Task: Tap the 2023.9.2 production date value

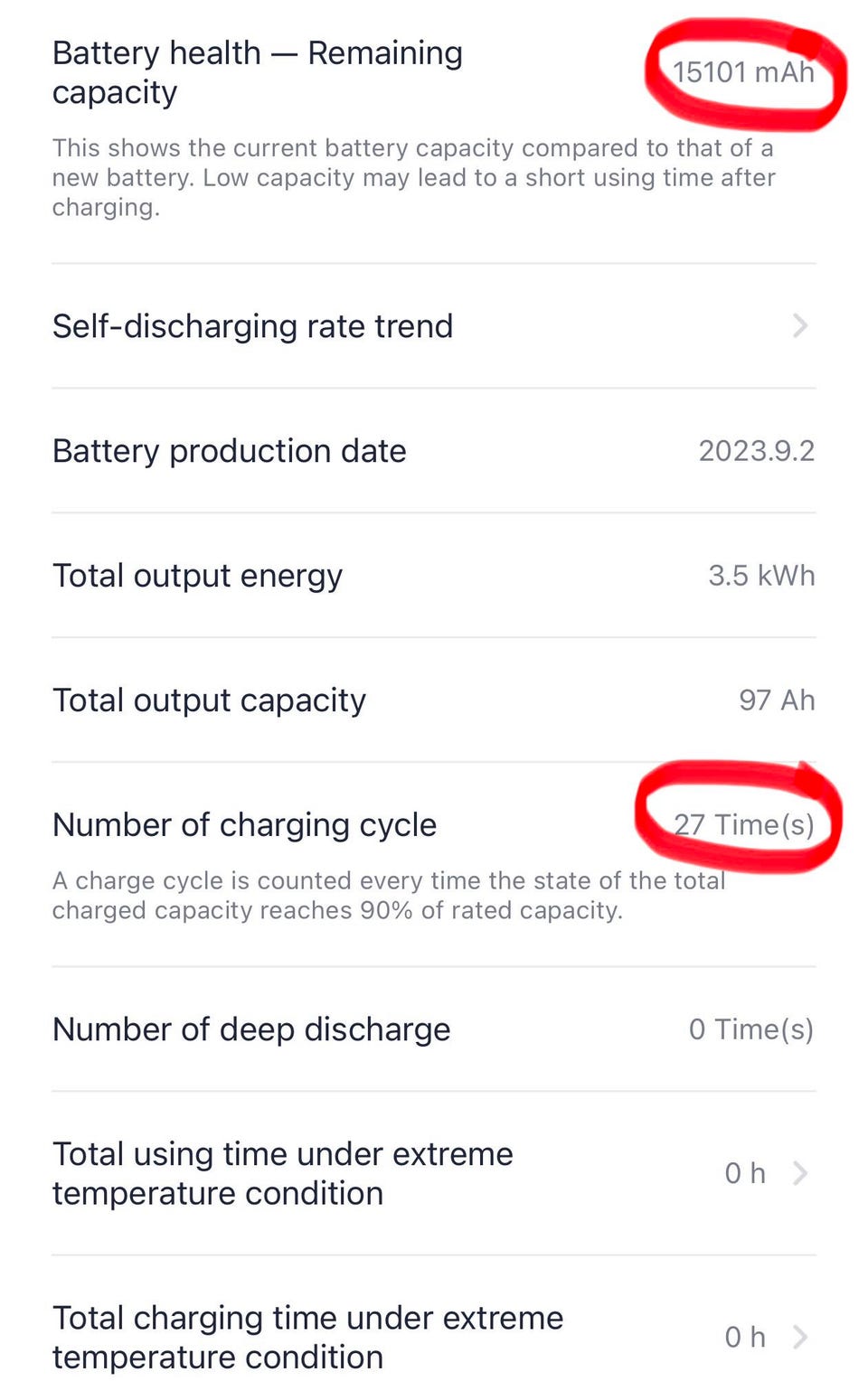Action: (x=757, y=451)
